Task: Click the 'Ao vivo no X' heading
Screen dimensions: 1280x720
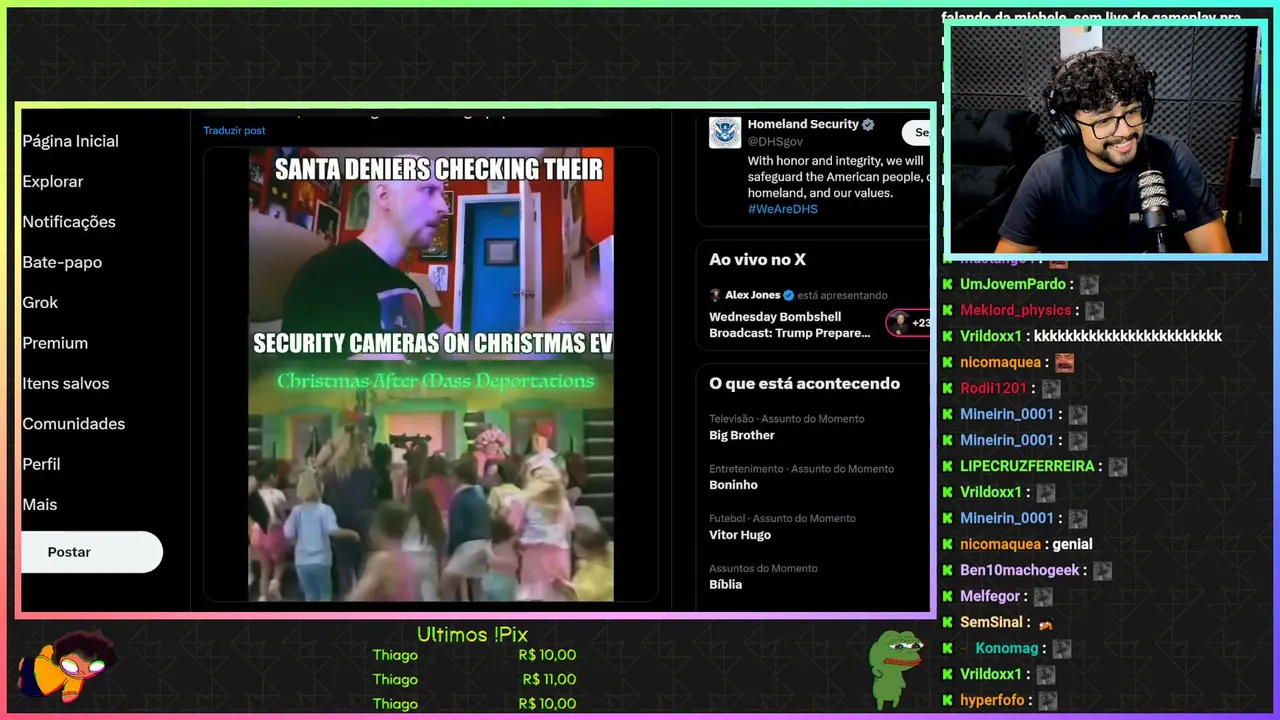Action: pos(757,260)
